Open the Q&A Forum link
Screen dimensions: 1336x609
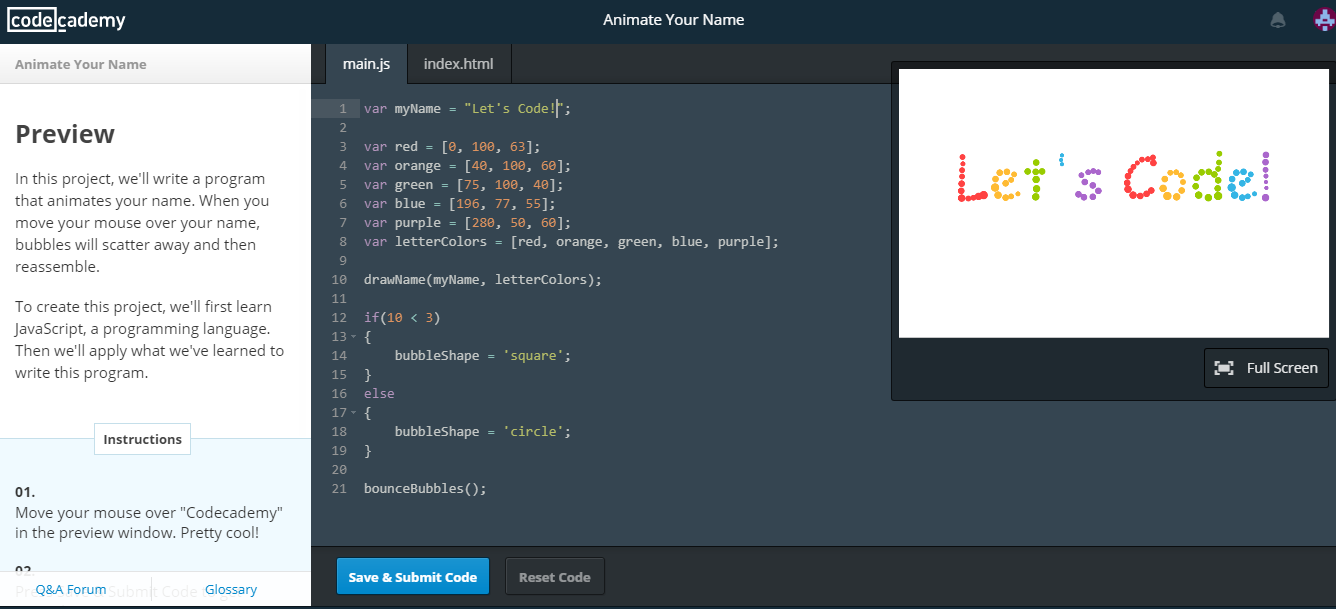pos(70,588)
